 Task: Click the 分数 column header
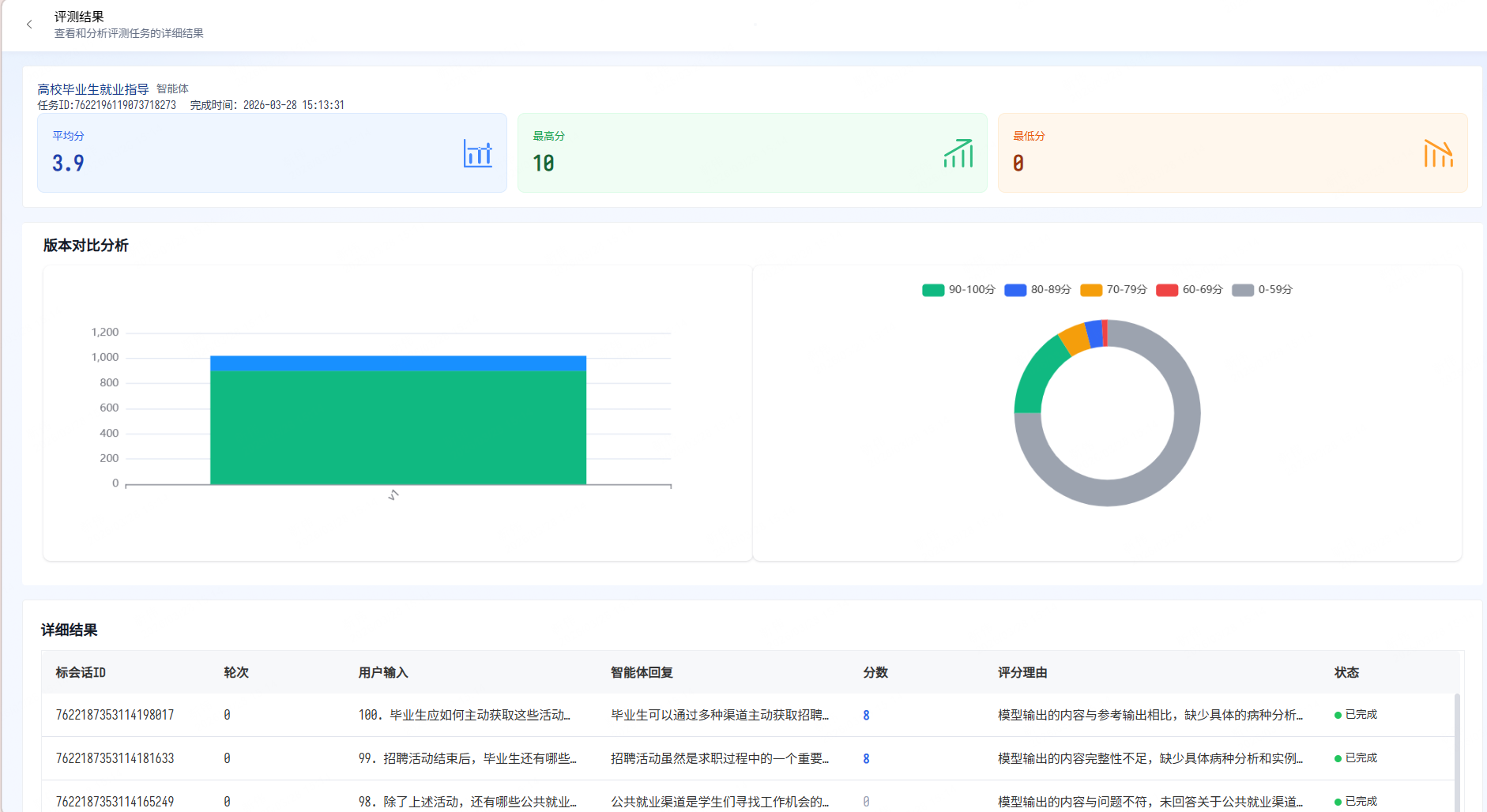tap(875, 672)
